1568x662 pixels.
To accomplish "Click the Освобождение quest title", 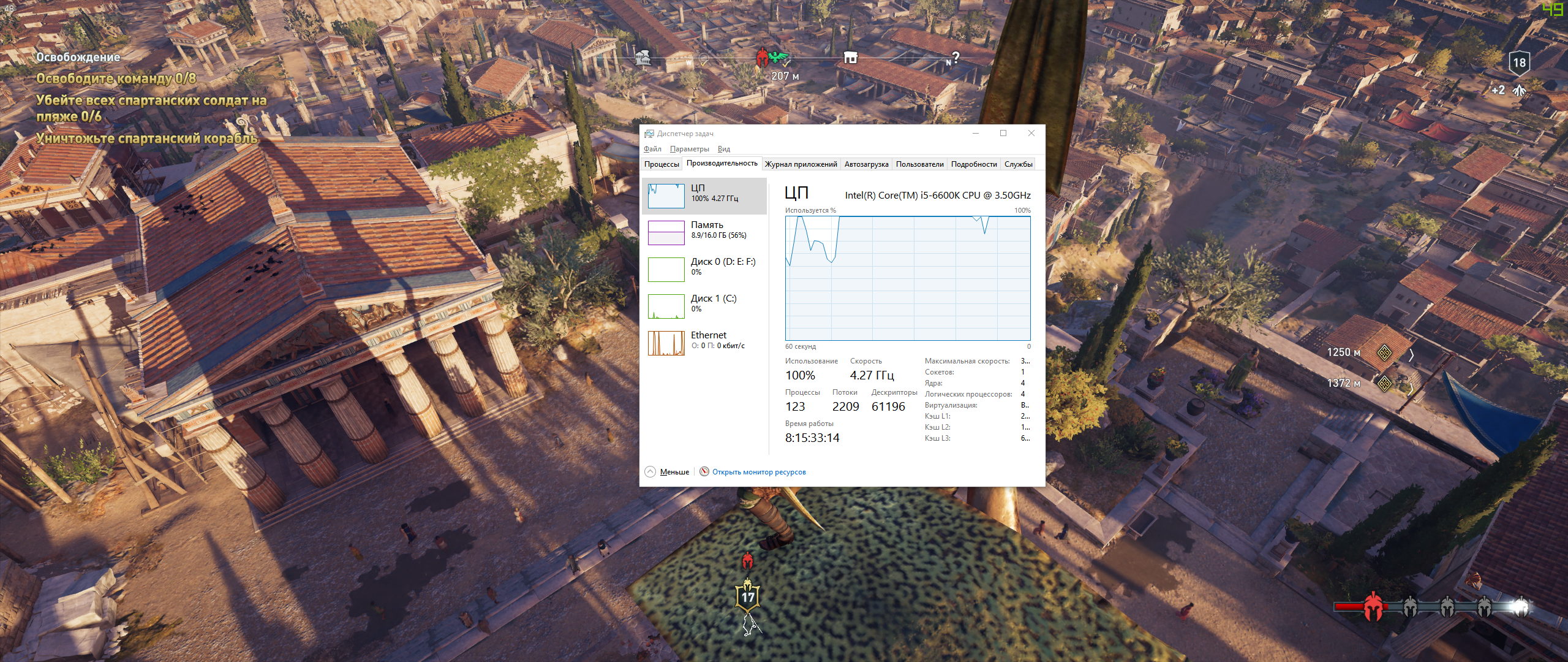I will coord(78,57).
